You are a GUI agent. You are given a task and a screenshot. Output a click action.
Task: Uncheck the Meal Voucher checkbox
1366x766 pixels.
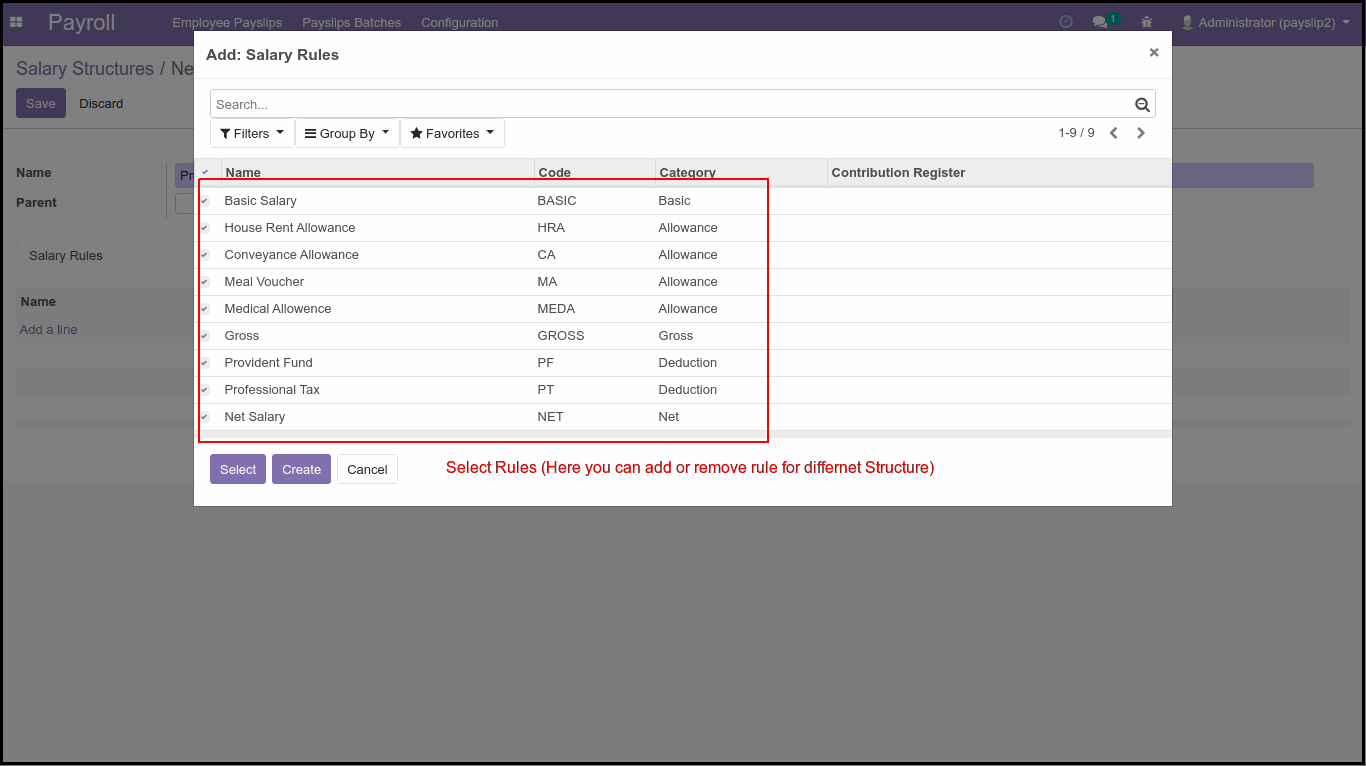tap(205, 282)
